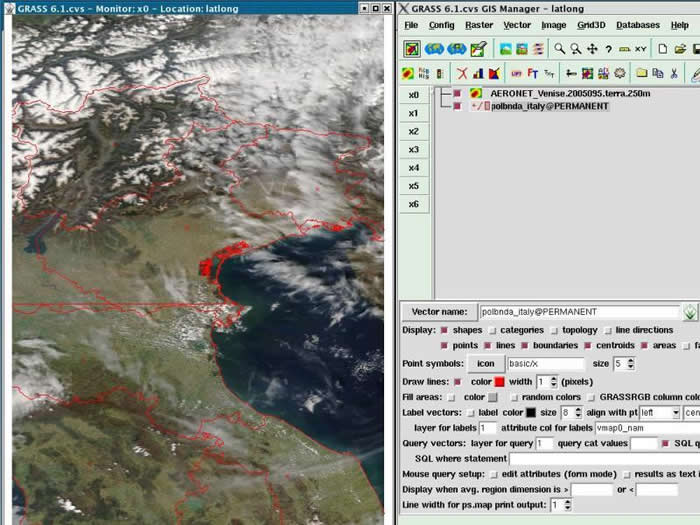Image resolution: width=700 pixels, height=525 pixels.
Task: Add a scale and north arrow icon
Action: (571, 73)
